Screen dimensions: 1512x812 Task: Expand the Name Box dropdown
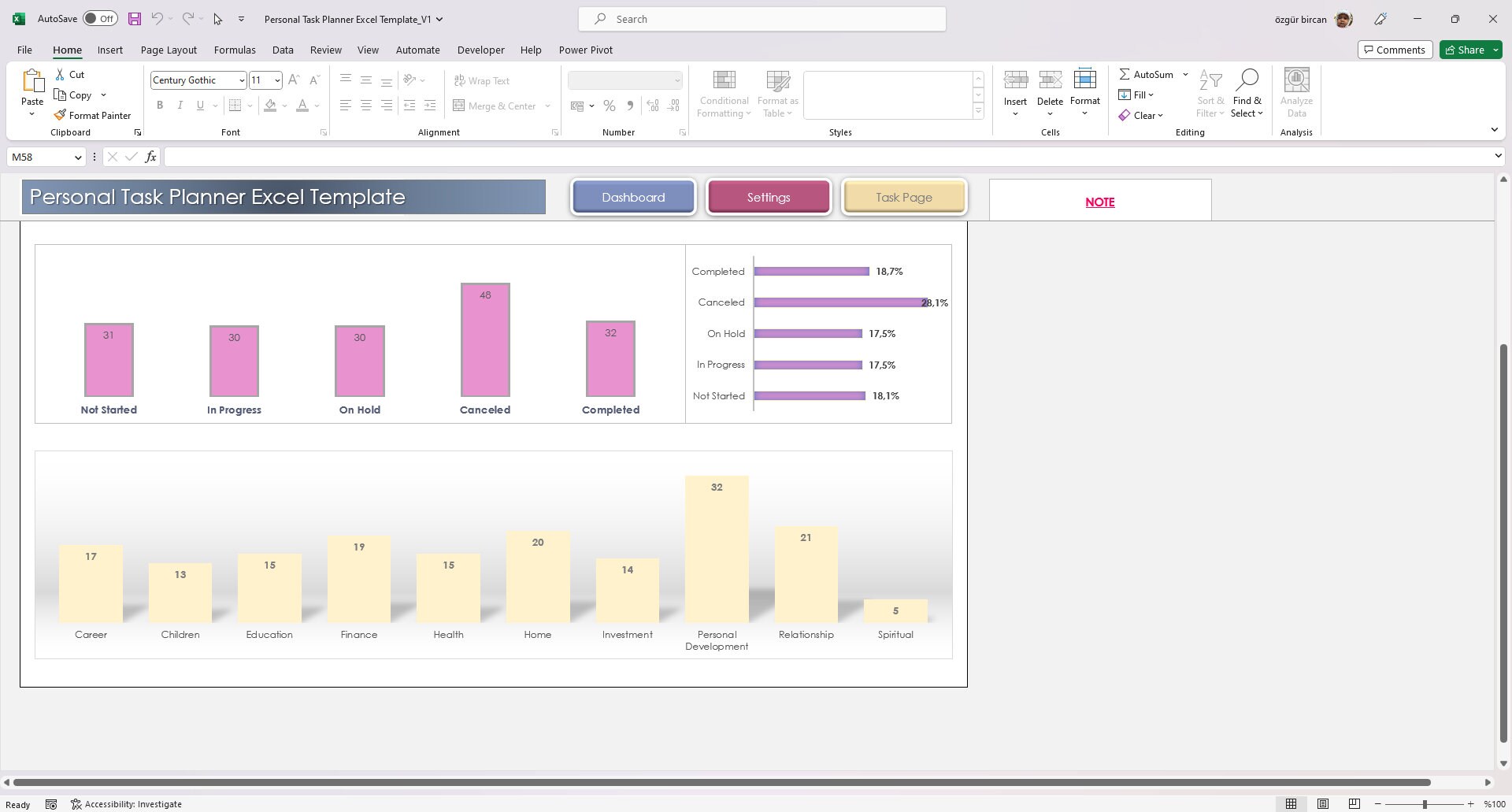pyautogui.click(x=78, y=158)
